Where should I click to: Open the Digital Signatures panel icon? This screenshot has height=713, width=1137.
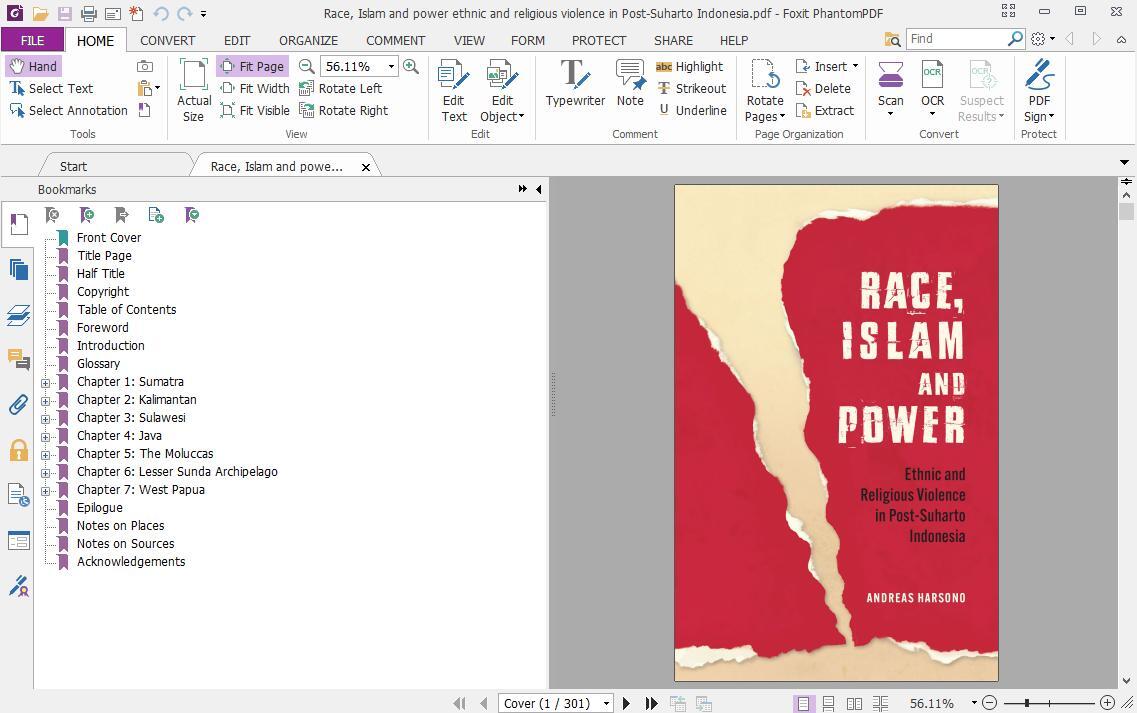point(19,585)
